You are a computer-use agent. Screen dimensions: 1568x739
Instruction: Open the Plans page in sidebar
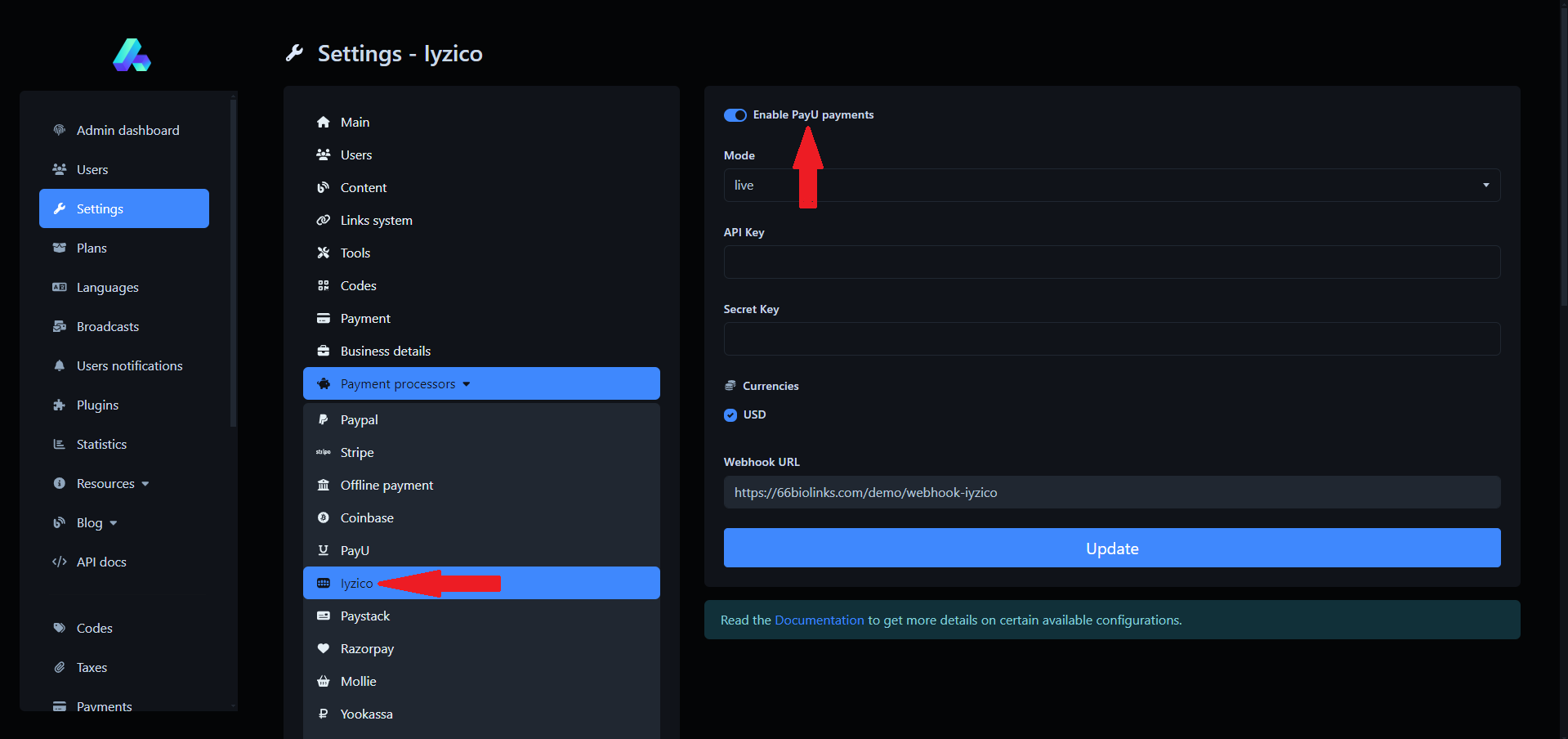coord(92,248)
